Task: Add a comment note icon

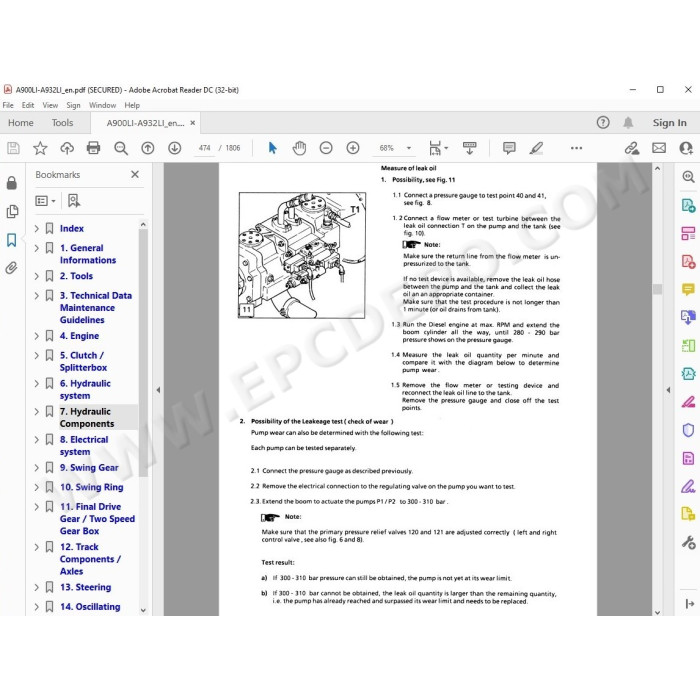Action: pyautogui.click(x=509, y=148)
